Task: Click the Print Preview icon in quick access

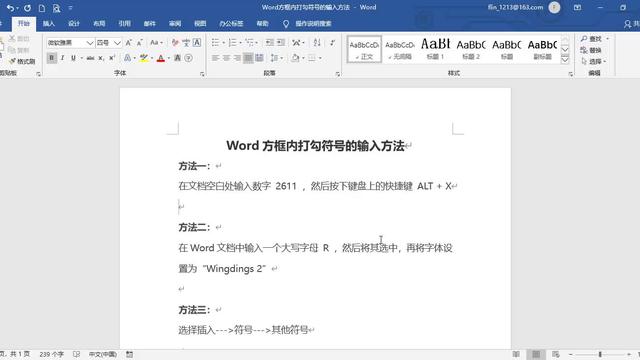Action: click(x=56, y=8)
